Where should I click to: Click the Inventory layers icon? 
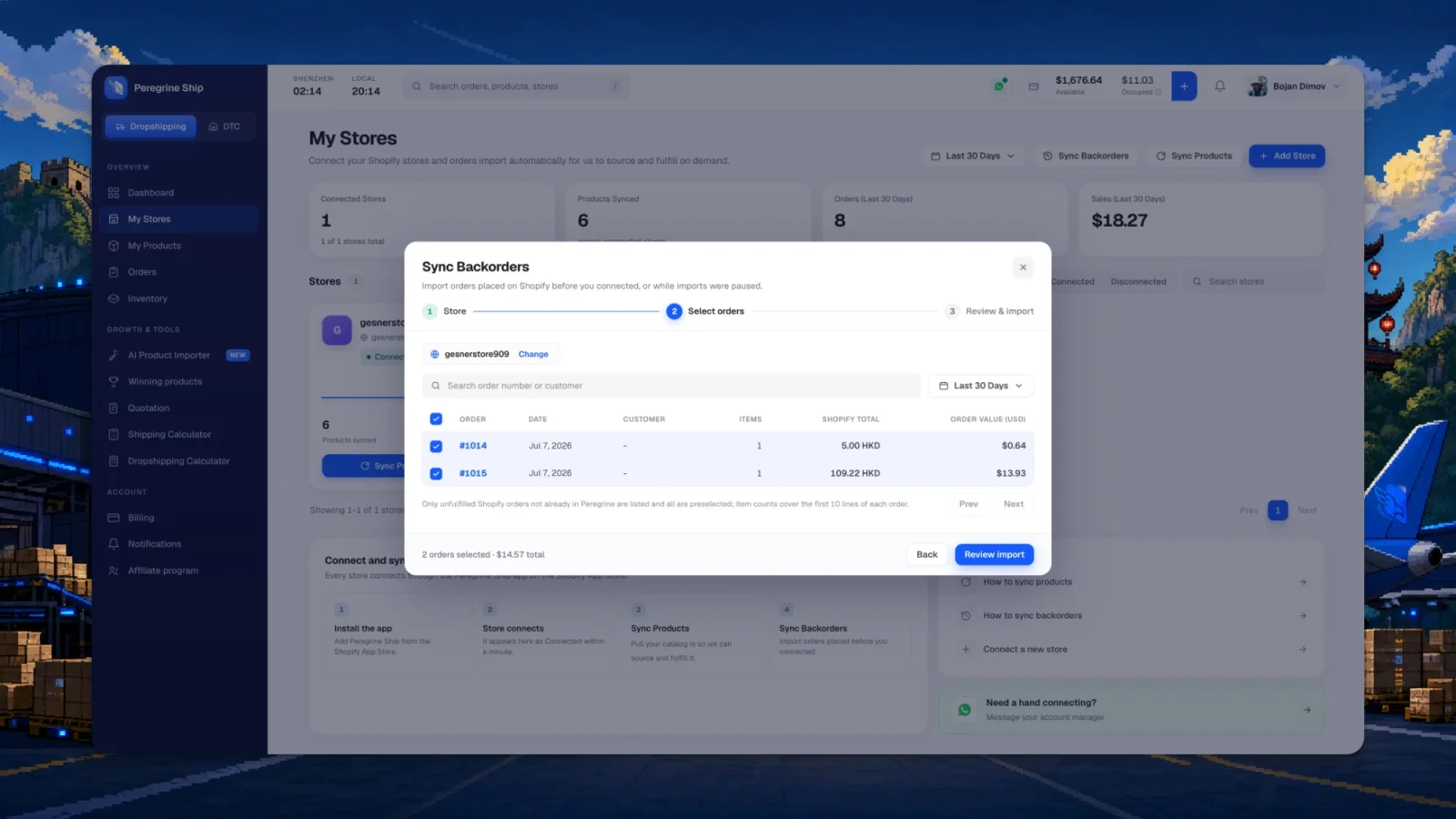[114, 298]
